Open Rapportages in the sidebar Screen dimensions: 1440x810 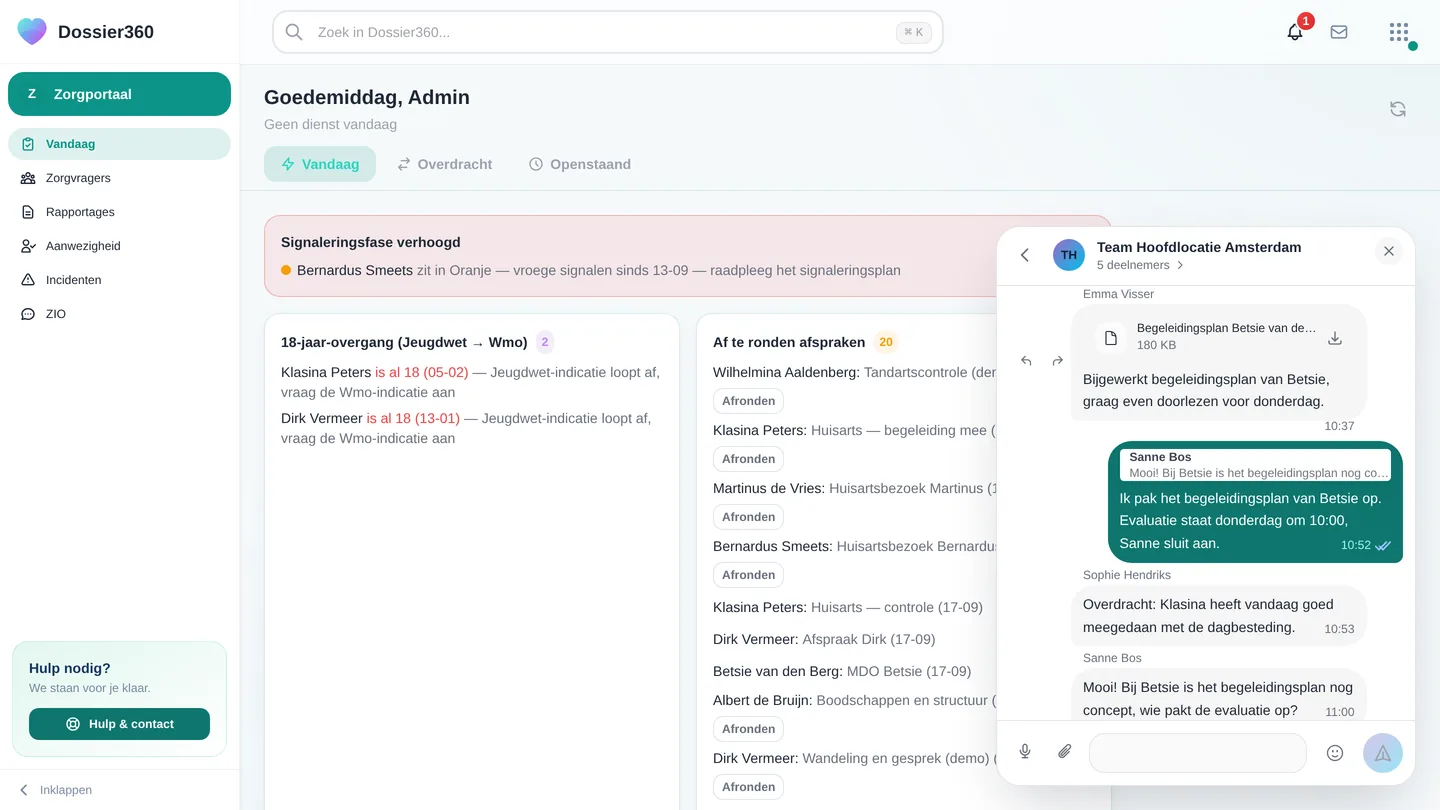(119, 212)
